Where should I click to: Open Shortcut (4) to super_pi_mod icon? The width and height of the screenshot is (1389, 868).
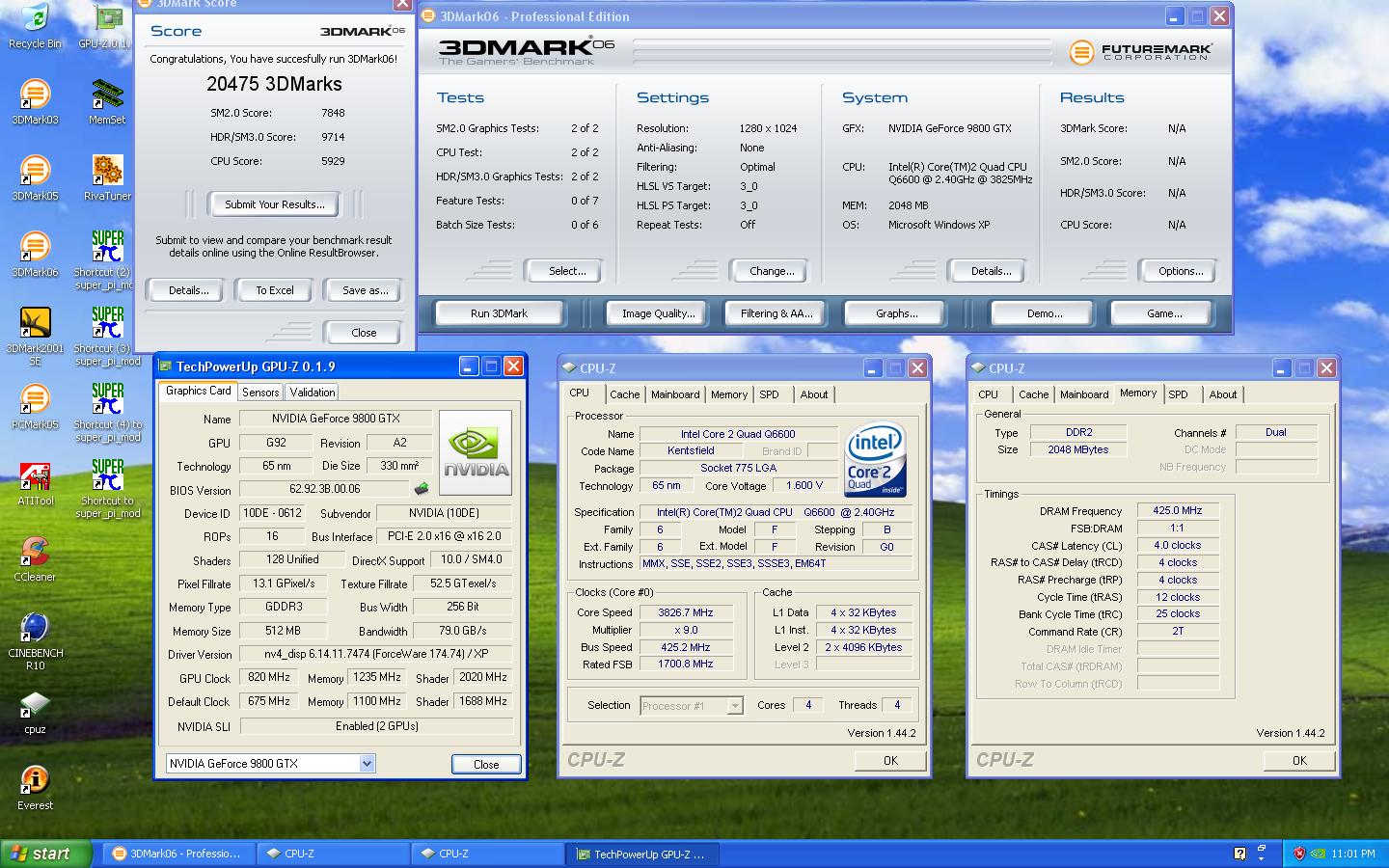click(107, 413)
